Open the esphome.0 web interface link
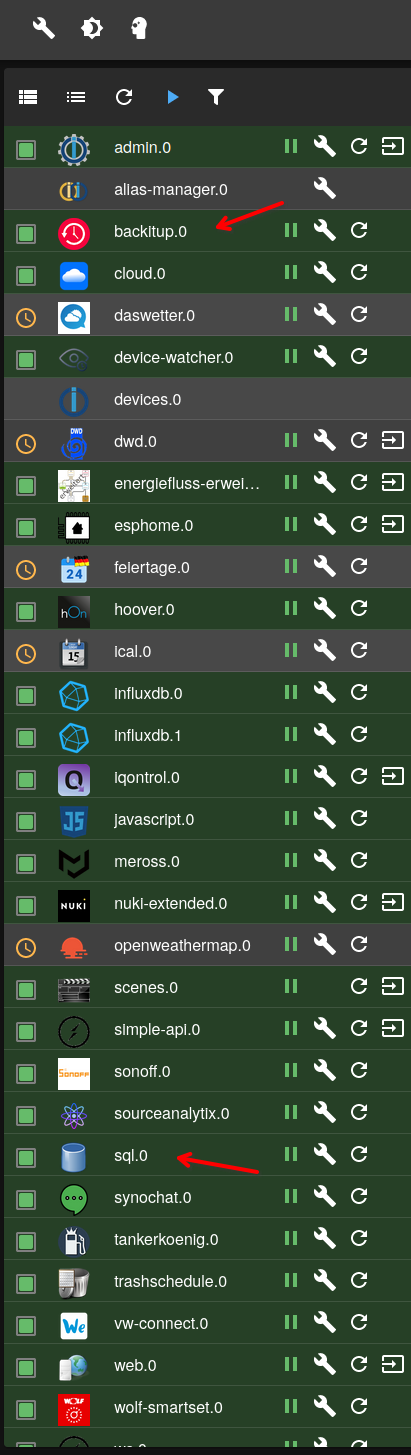 (x=393, y=525)
